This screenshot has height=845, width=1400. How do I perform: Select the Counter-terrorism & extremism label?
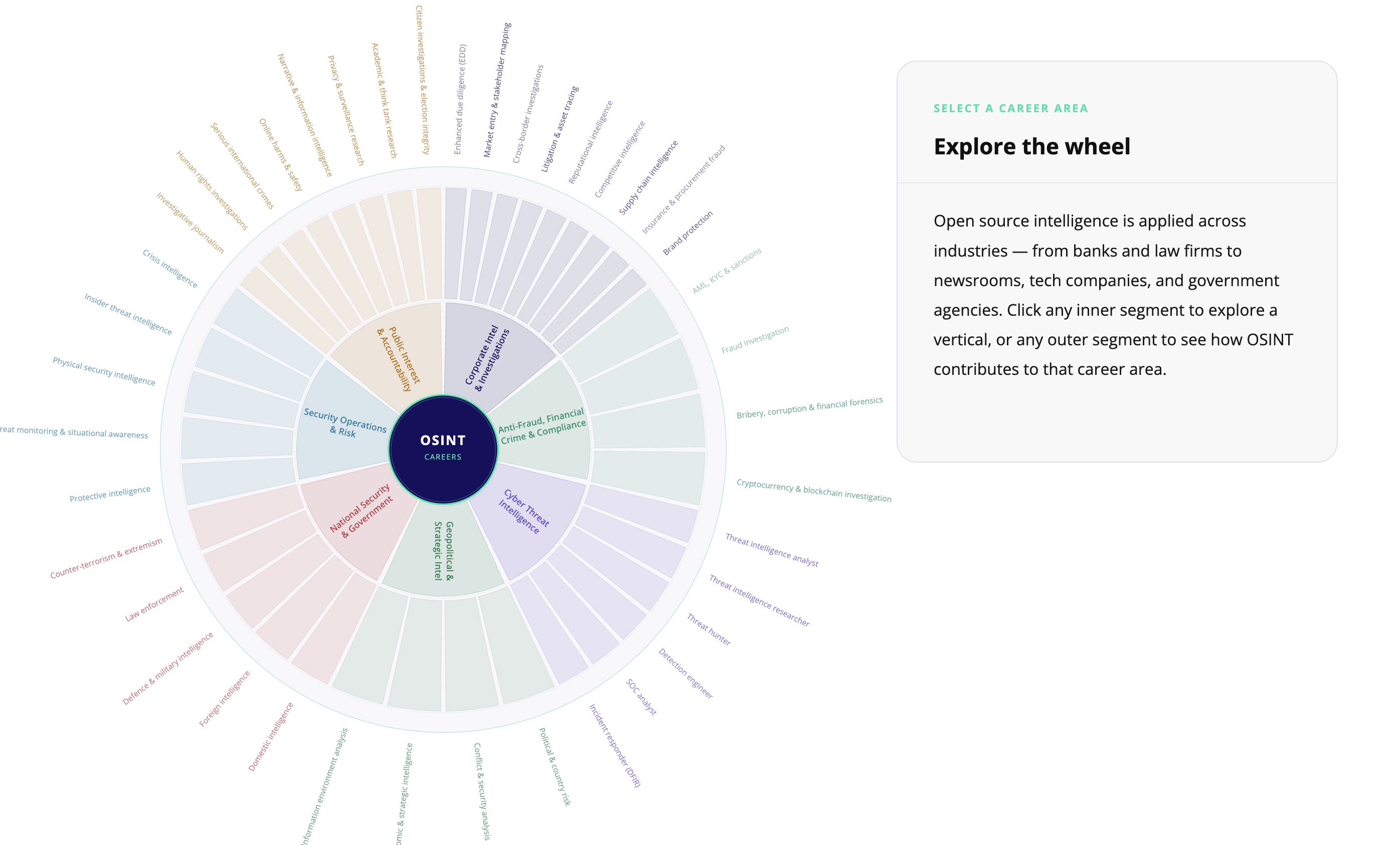click(106, 559)
